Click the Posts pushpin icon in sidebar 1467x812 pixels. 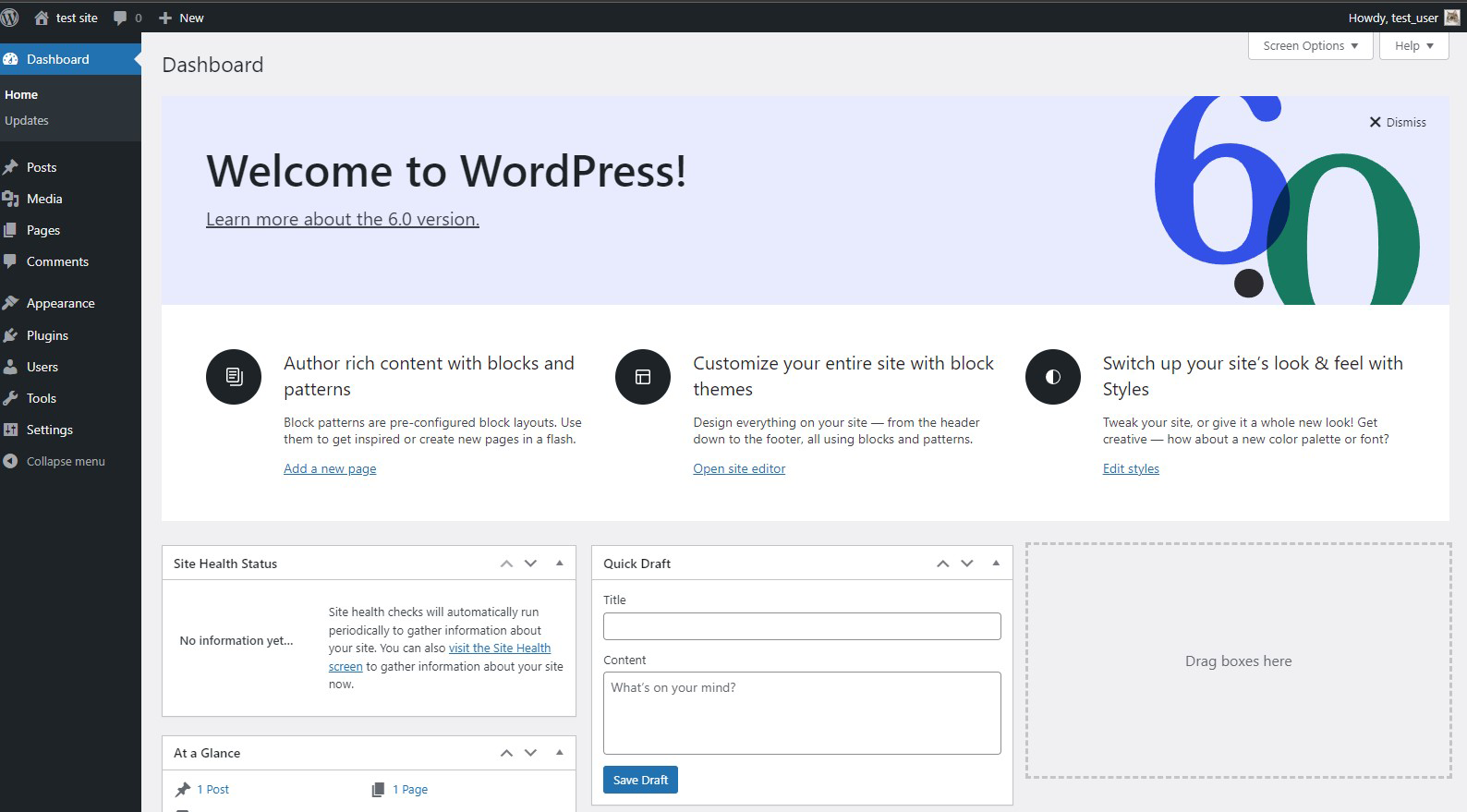point(10,167)
